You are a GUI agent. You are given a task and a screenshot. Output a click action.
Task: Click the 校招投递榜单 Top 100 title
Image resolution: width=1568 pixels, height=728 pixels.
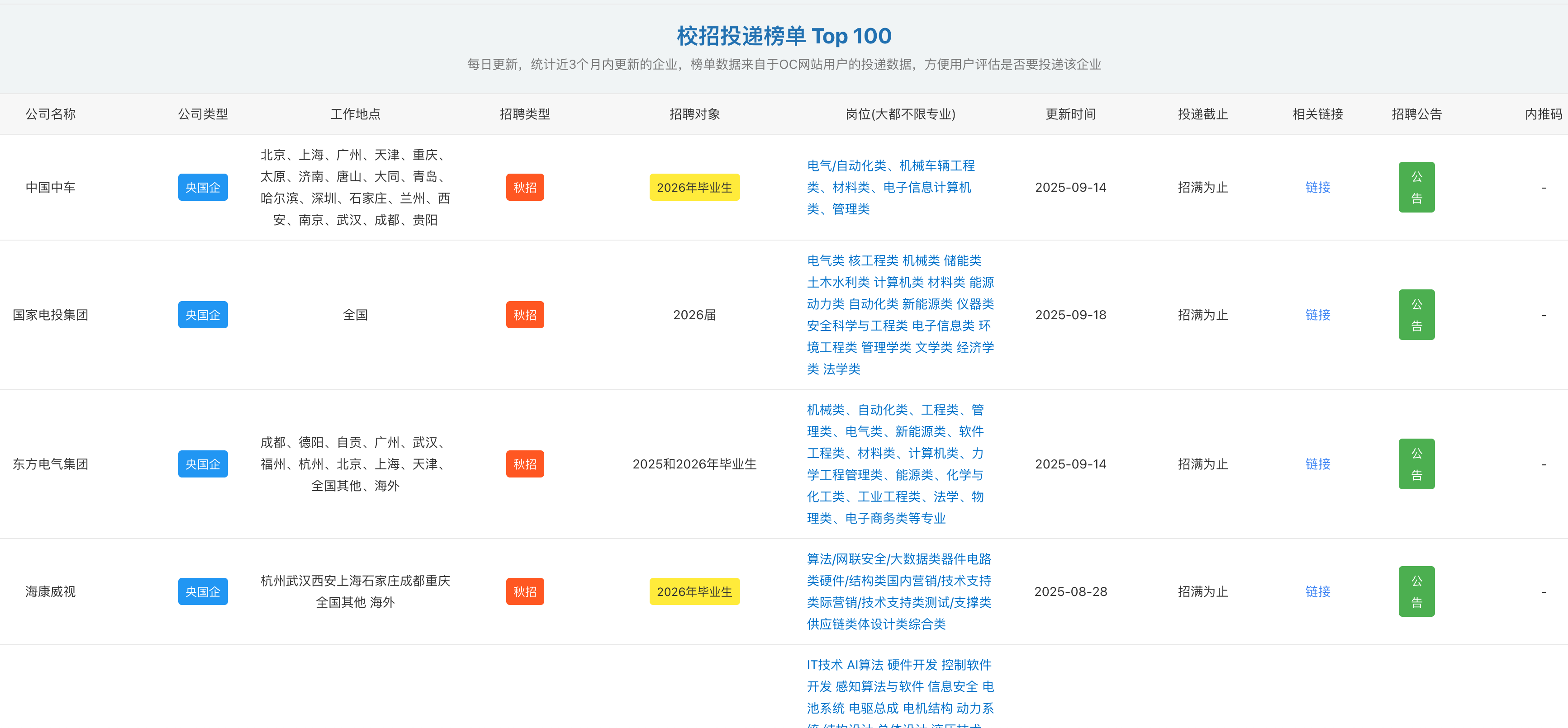[x=784, y=37]
